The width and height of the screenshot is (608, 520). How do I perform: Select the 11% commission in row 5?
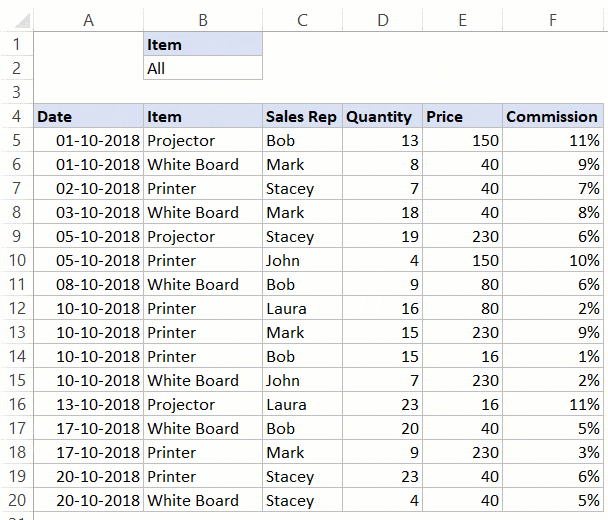tap(553, 140)
